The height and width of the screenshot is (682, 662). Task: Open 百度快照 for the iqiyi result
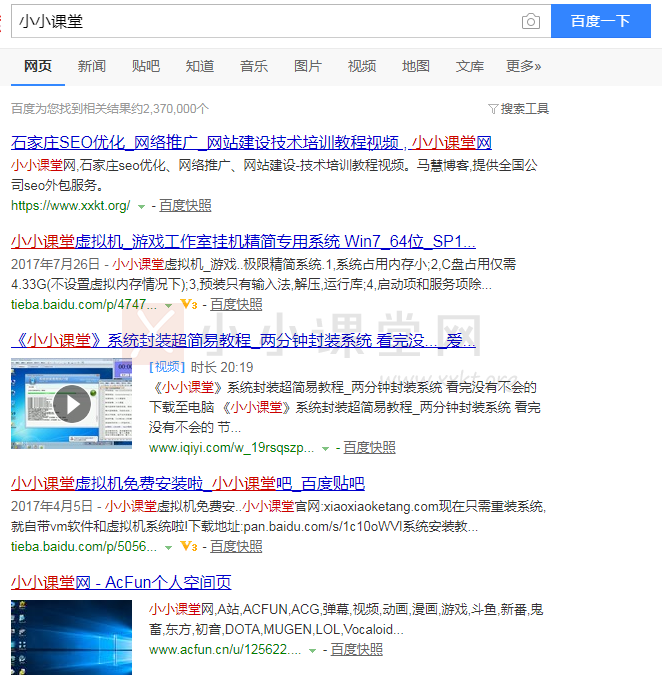(x=369, y=448)
